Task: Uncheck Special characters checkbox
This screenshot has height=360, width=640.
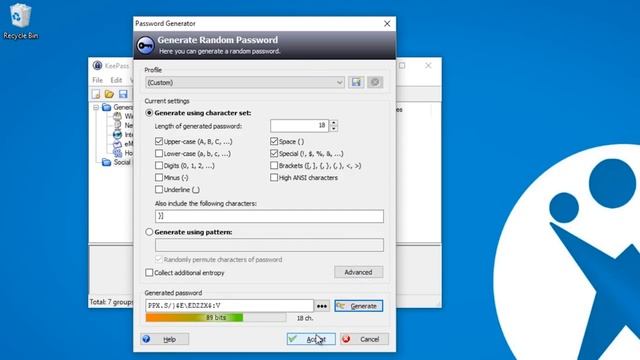Action: [x=274, y=153]
